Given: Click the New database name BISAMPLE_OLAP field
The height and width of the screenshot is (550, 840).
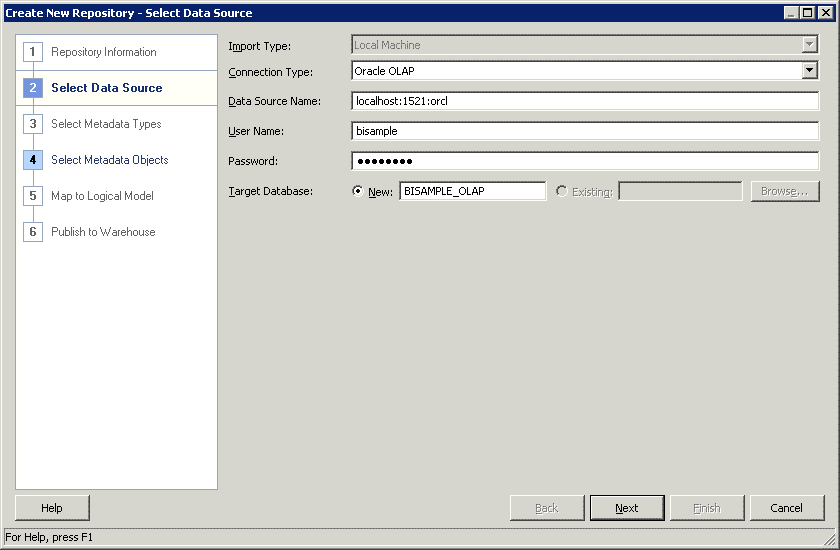Looking at the screenshot, I should [x=472, y=191].
